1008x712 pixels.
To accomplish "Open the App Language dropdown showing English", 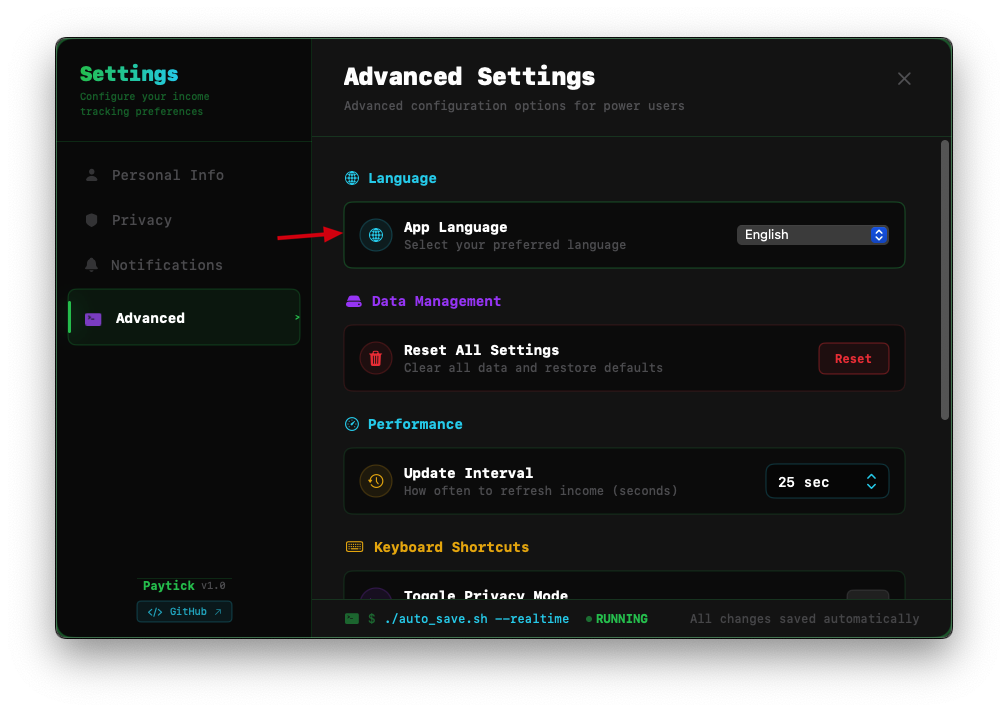I will click(x=813, y=234).
